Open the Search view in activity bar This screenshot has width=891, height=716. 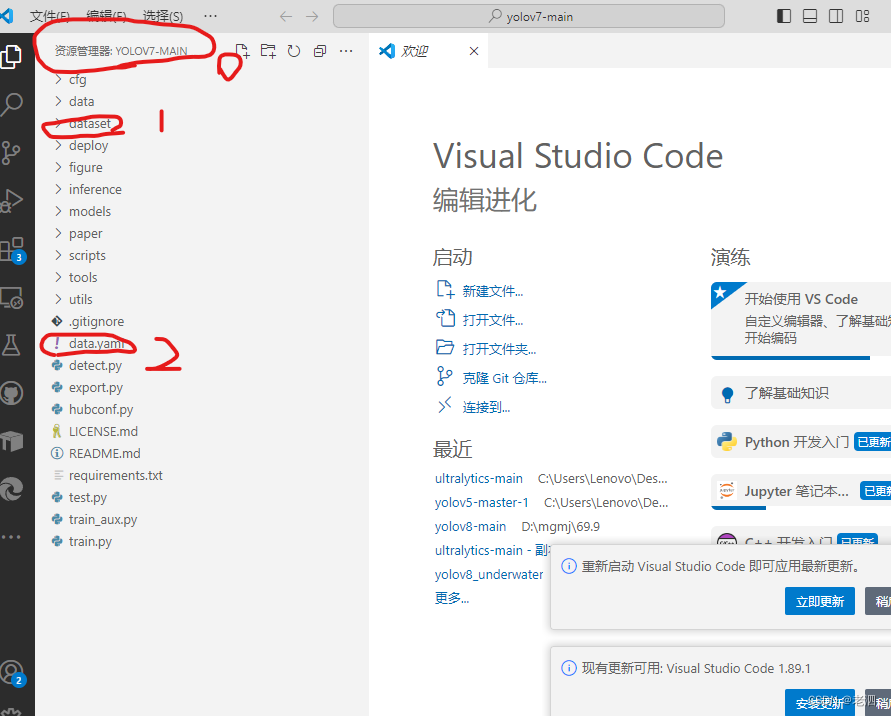11,105
